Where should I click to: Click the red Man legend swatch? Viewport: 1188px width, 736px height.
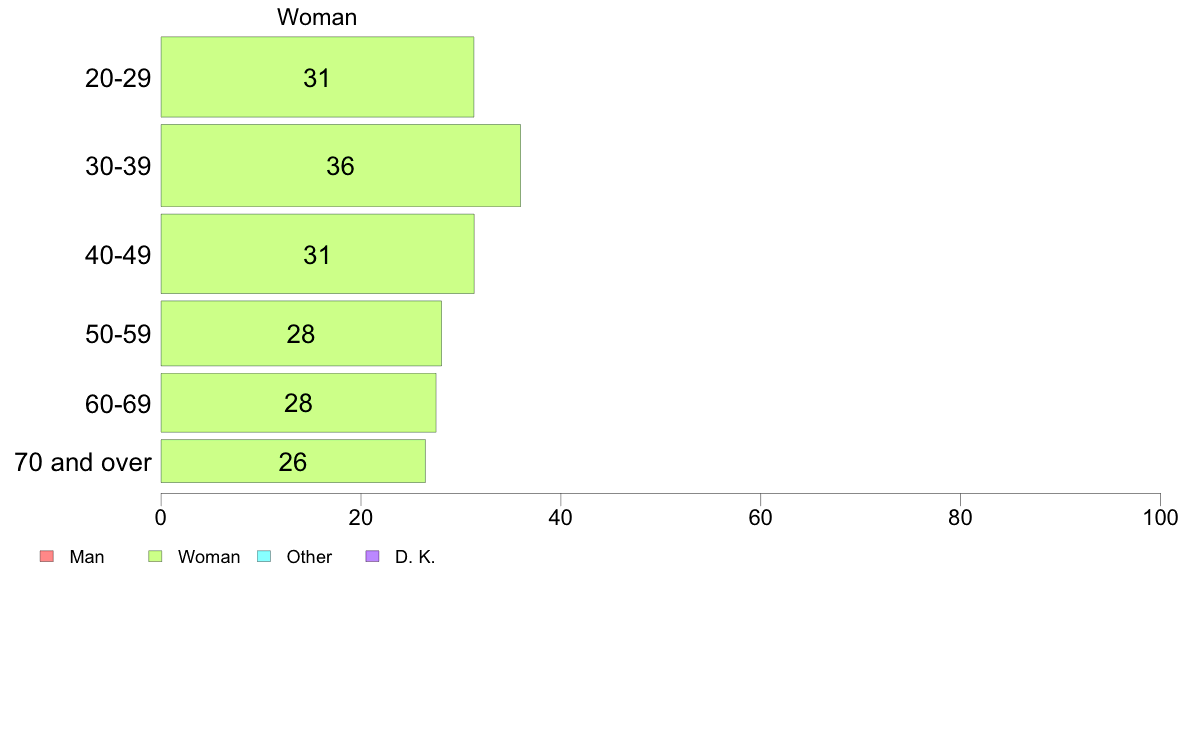pyautogui.click(x=47, y=556)
